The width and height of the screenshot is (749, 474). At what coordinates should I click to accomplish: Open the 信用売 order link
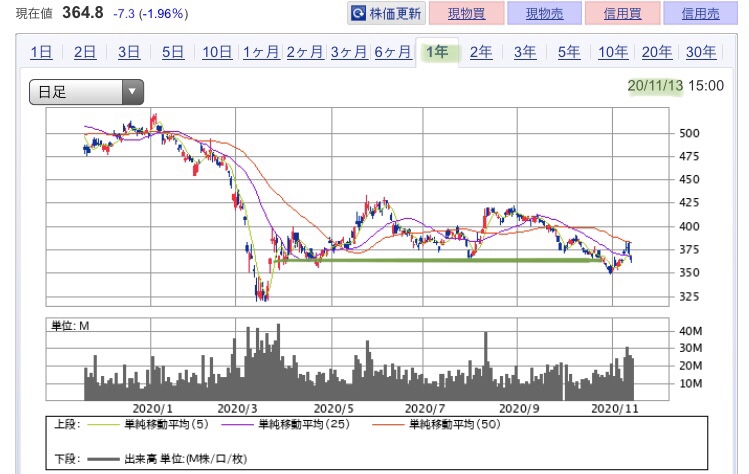(x=700, y=13)
